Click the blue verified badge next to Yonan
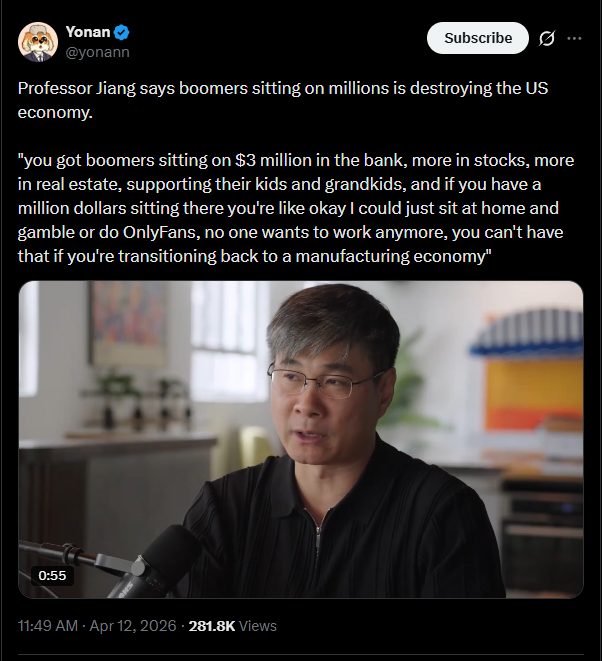The height and width of the screenshot is (661, 602). (x=122, y=32)
